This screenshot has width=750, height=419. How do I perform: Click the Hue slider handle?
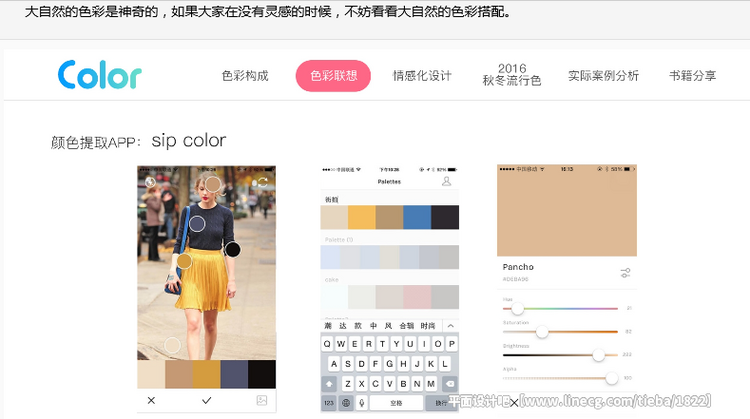pos(518,309)
